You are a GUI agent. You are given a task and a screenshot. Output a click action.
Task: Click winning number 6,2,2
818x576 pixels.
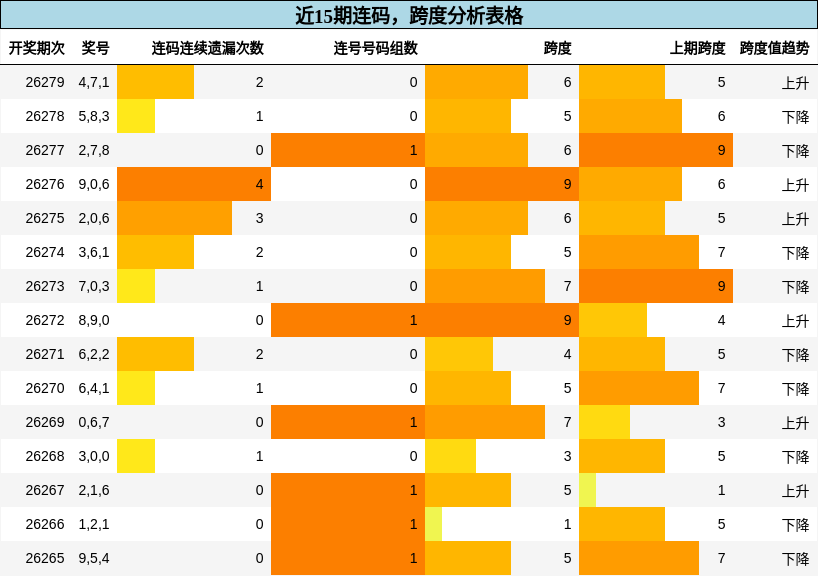94,354
